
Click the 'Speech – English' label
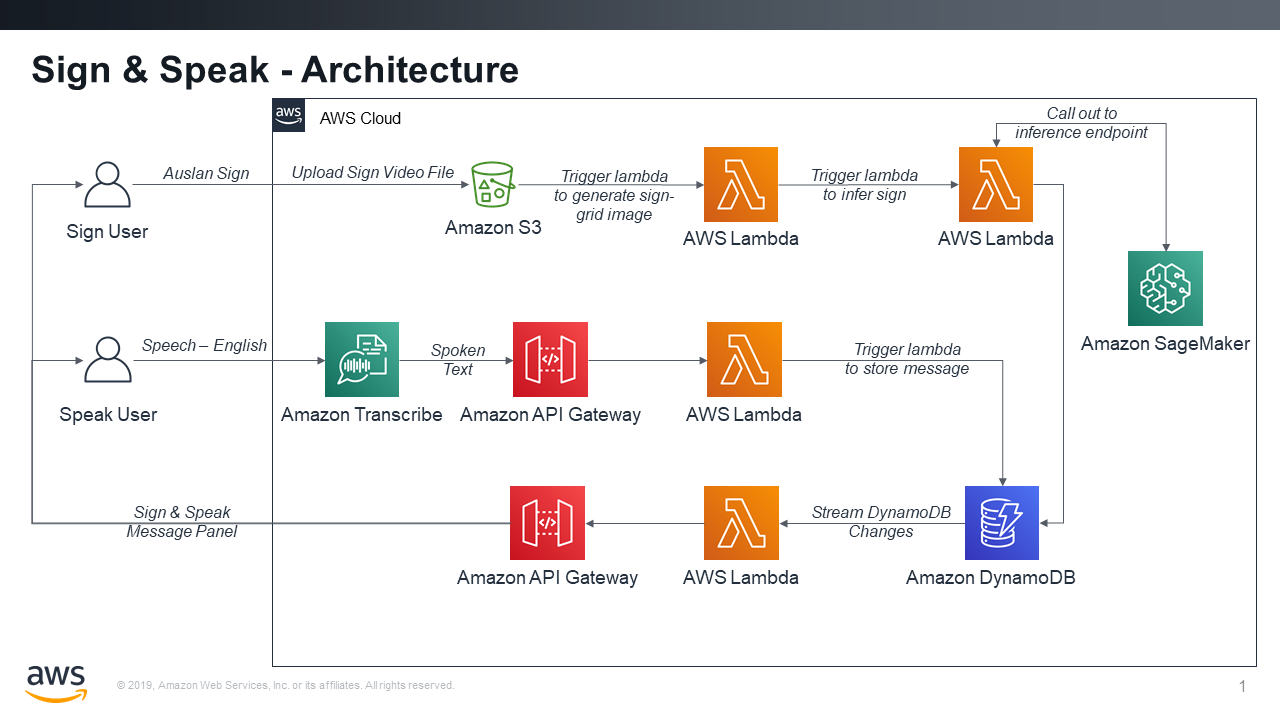[204, 345]
